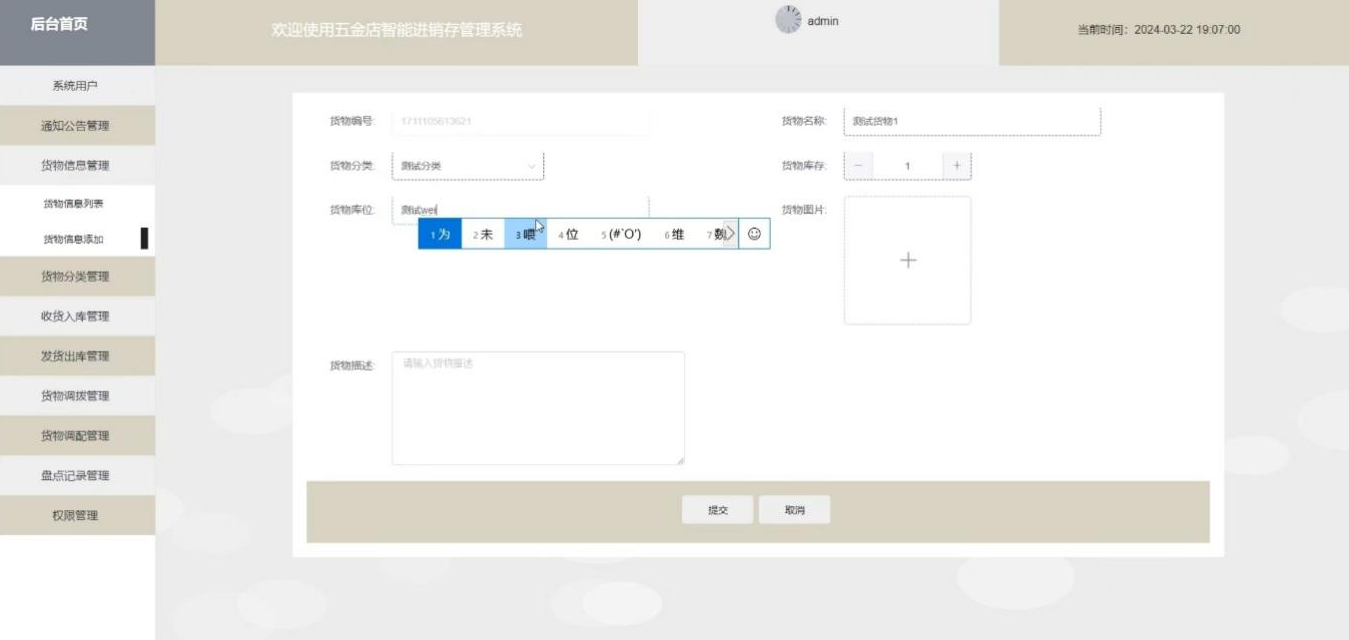Click the 货物库存 quantity value
1349x640 pixels.
[907, 166]
